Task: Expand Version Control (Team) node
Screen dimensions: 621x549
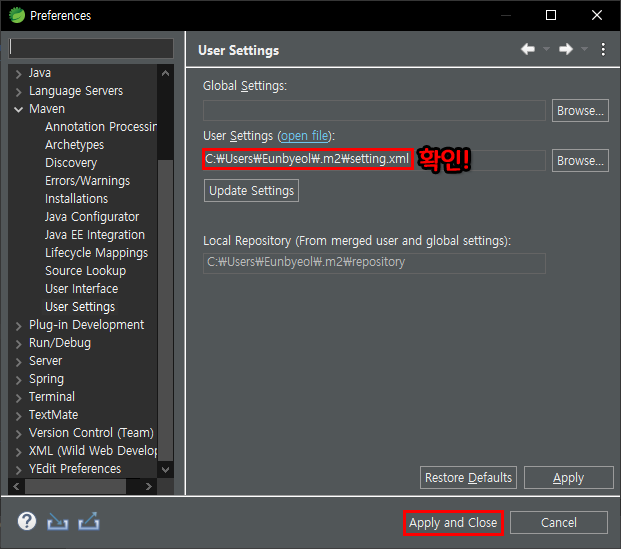Action: click(18, 434)
